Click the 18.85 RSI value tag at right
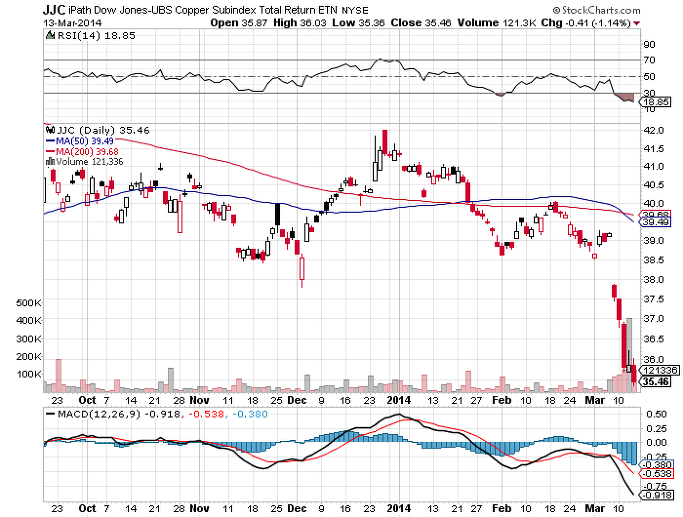Screen dimensions: 683x517 [x=654, y=102]
